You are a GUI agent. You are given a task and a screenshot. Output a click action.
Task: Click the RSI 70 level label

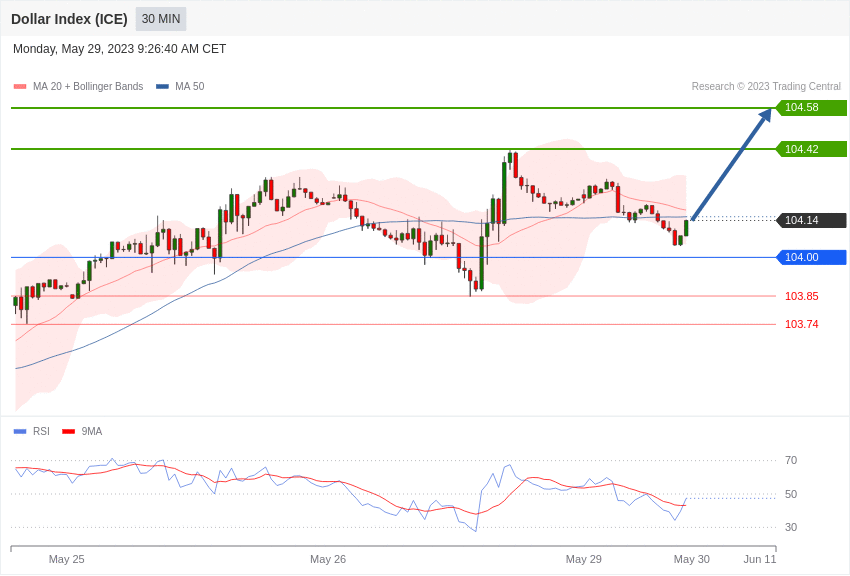791,461
